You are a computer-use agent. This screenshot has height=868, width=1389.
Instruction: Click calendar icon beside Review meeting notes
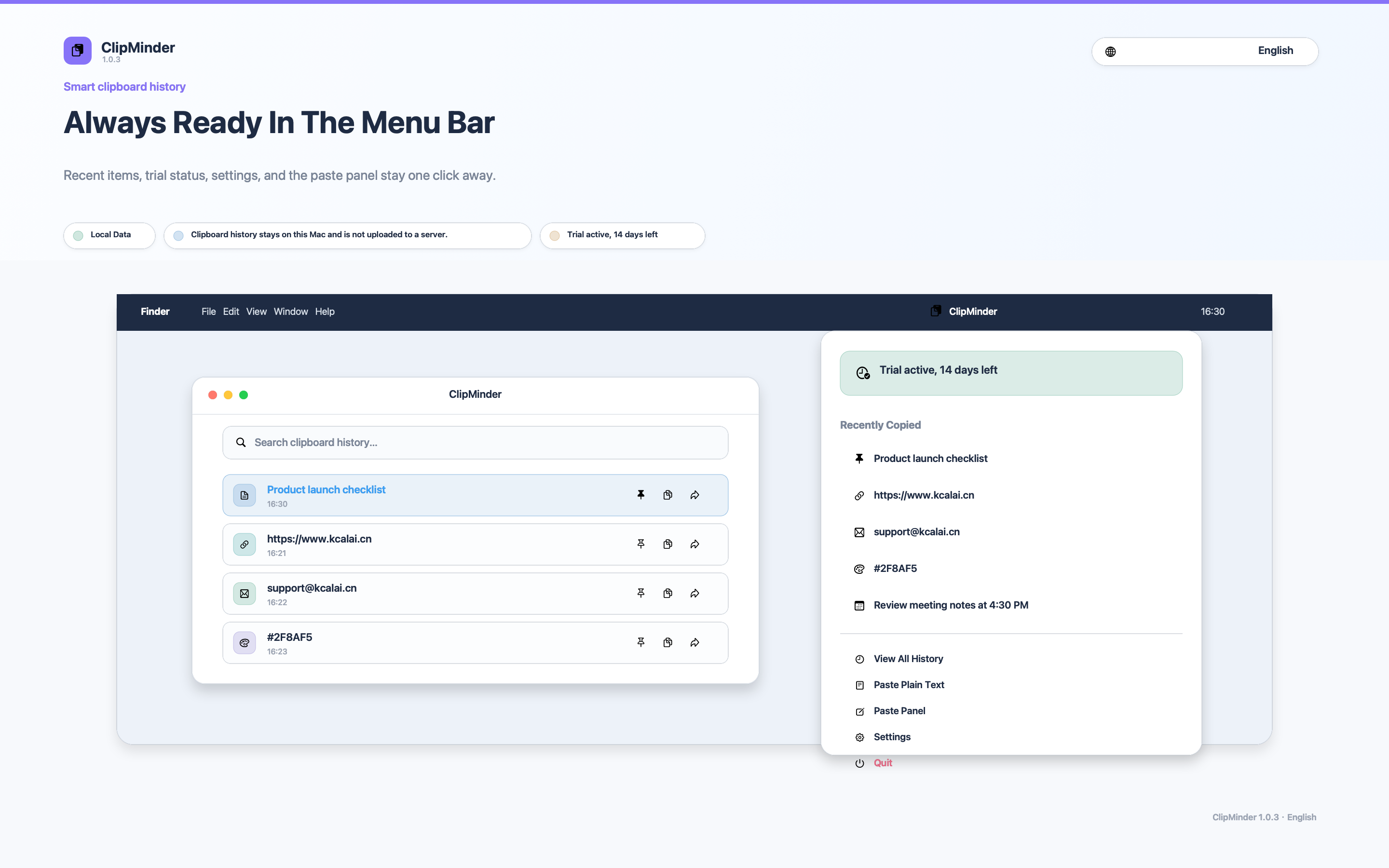coord(859,606)
